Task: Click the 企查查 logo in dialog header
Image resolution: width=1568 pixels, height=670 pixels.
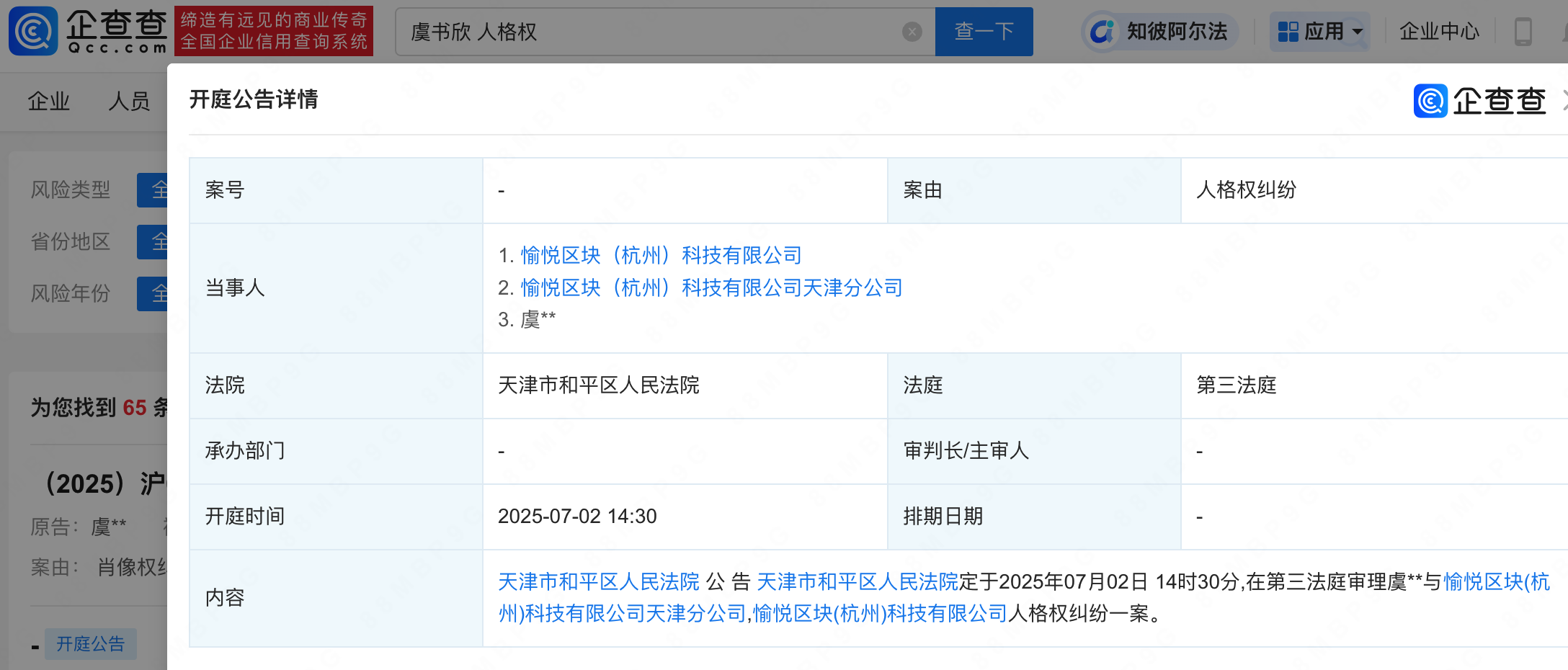Action: pyautogui.click(x=1479, y=101)
